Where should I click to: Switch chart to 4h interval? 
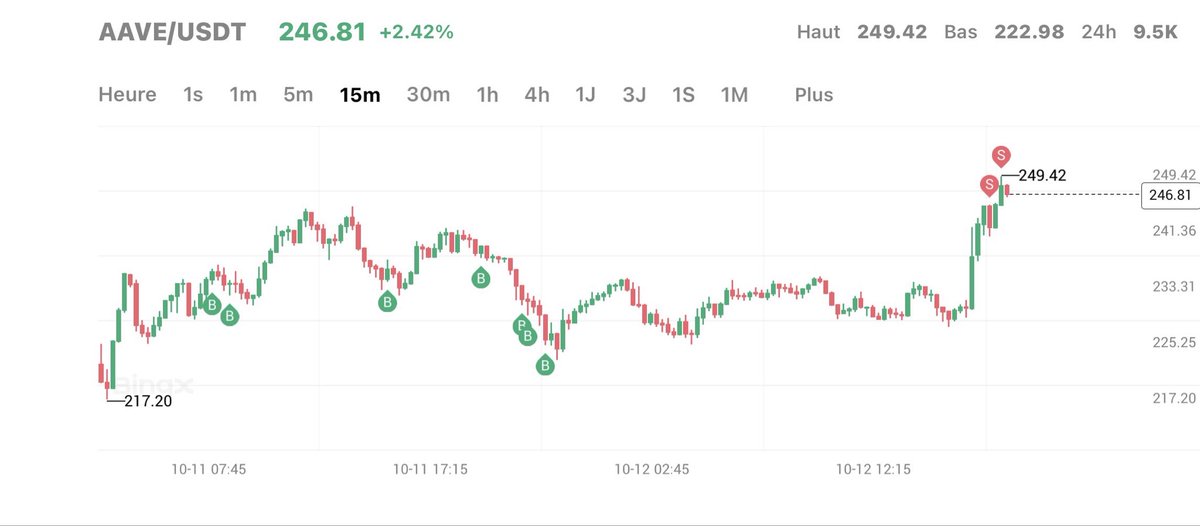[x=537, y=95]
